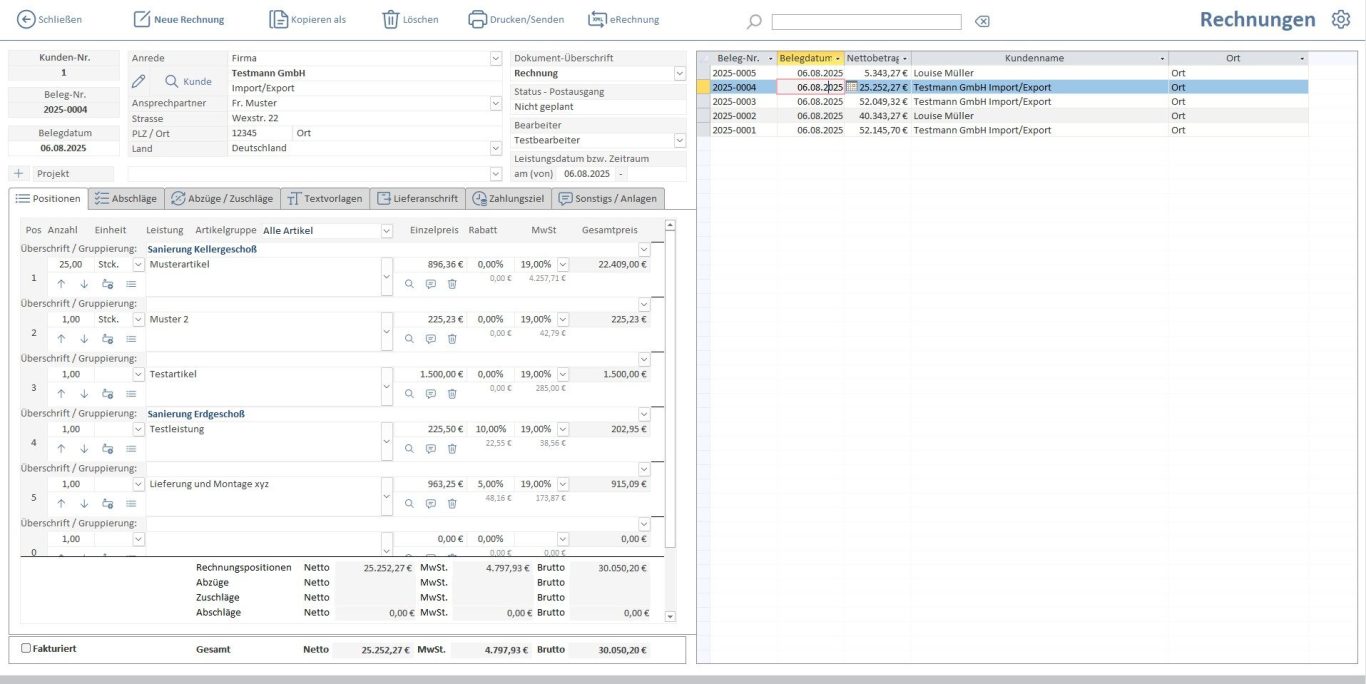Open settings via the gear icon

pos(1340,19)
